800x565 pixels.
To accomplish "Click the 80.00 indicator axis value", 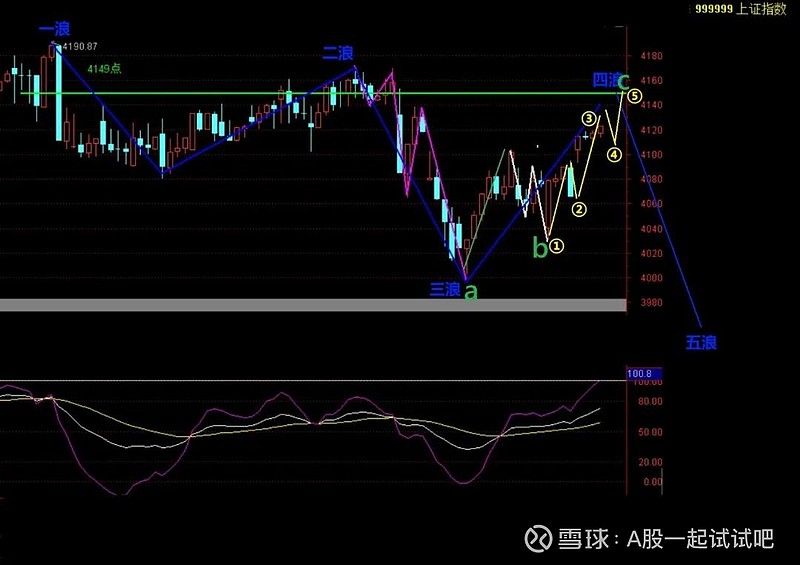I will point(650,402).
